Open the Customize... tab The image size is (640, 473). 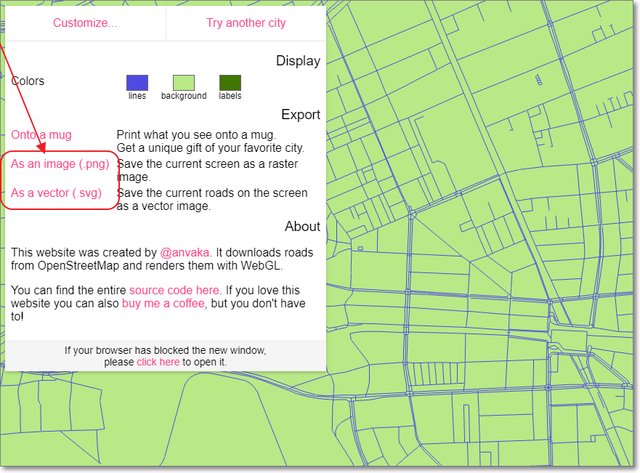click(85, 22)
